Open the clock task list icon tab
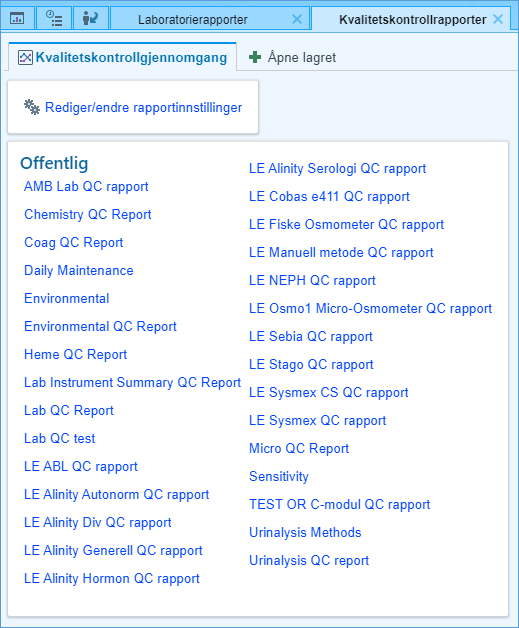 coord(54,18)
